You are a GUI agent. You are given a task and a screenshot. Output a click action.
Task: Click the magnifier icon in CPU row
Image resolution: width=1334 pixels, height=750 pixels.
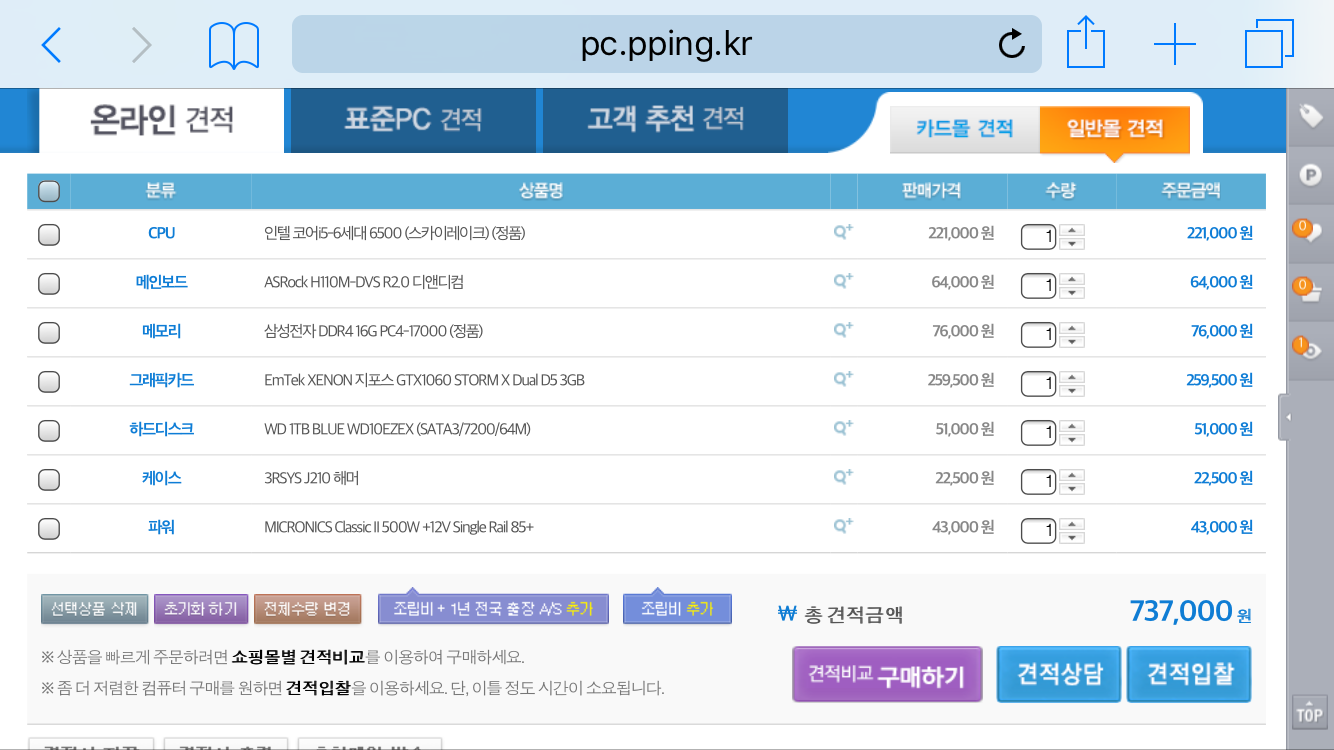click(843, 232)
